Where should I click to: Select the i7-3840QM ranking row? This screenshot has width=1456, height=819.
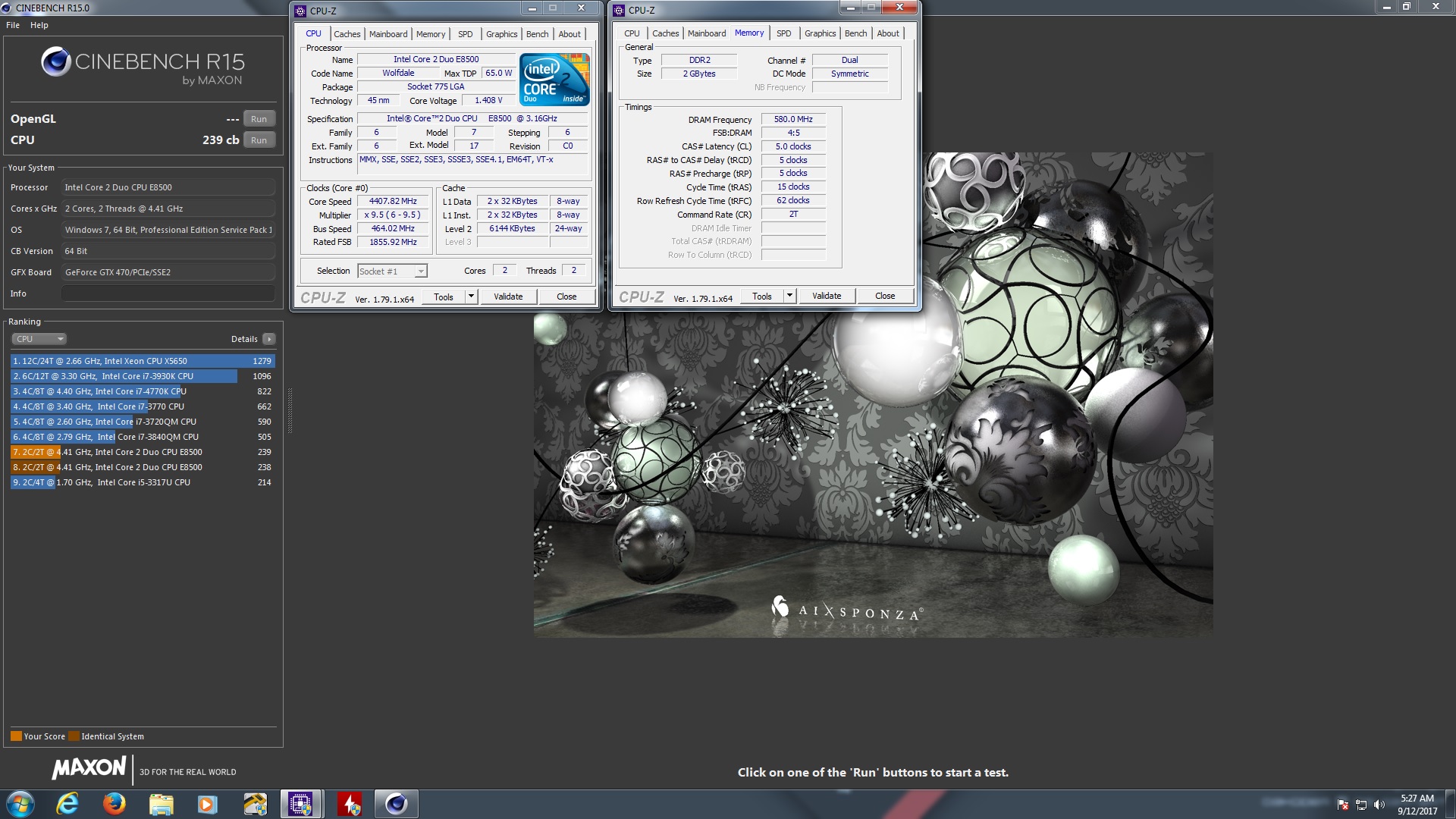[x=142, y=437]
